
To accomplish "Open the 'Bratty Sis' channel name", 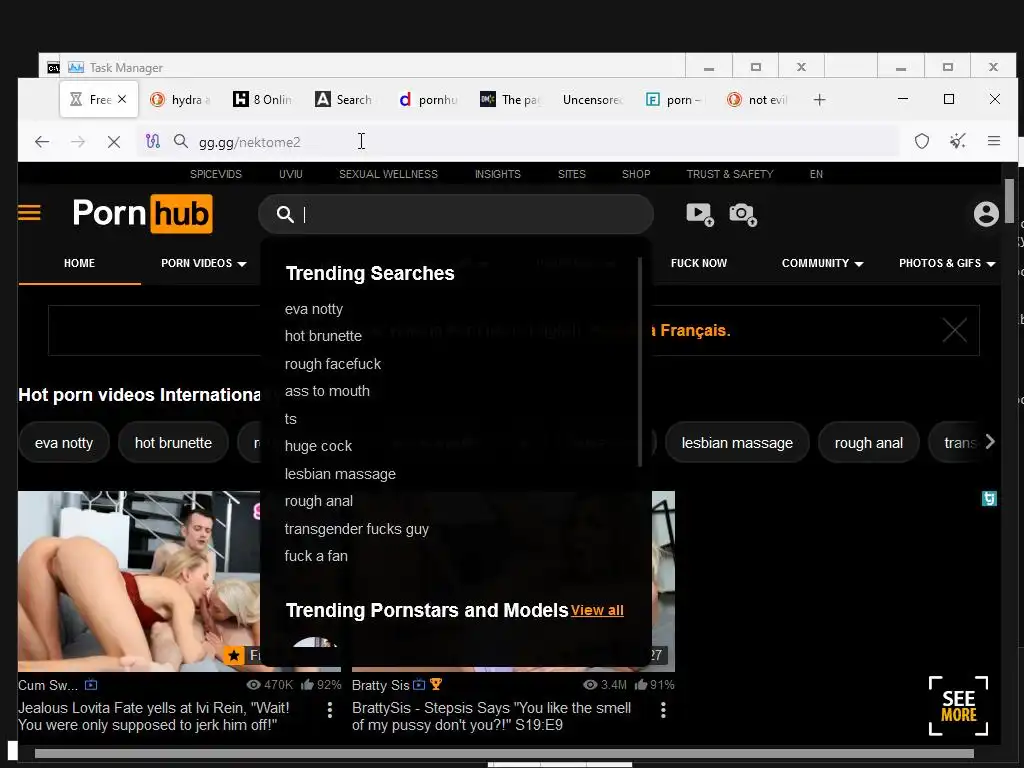I will (380, 685).
